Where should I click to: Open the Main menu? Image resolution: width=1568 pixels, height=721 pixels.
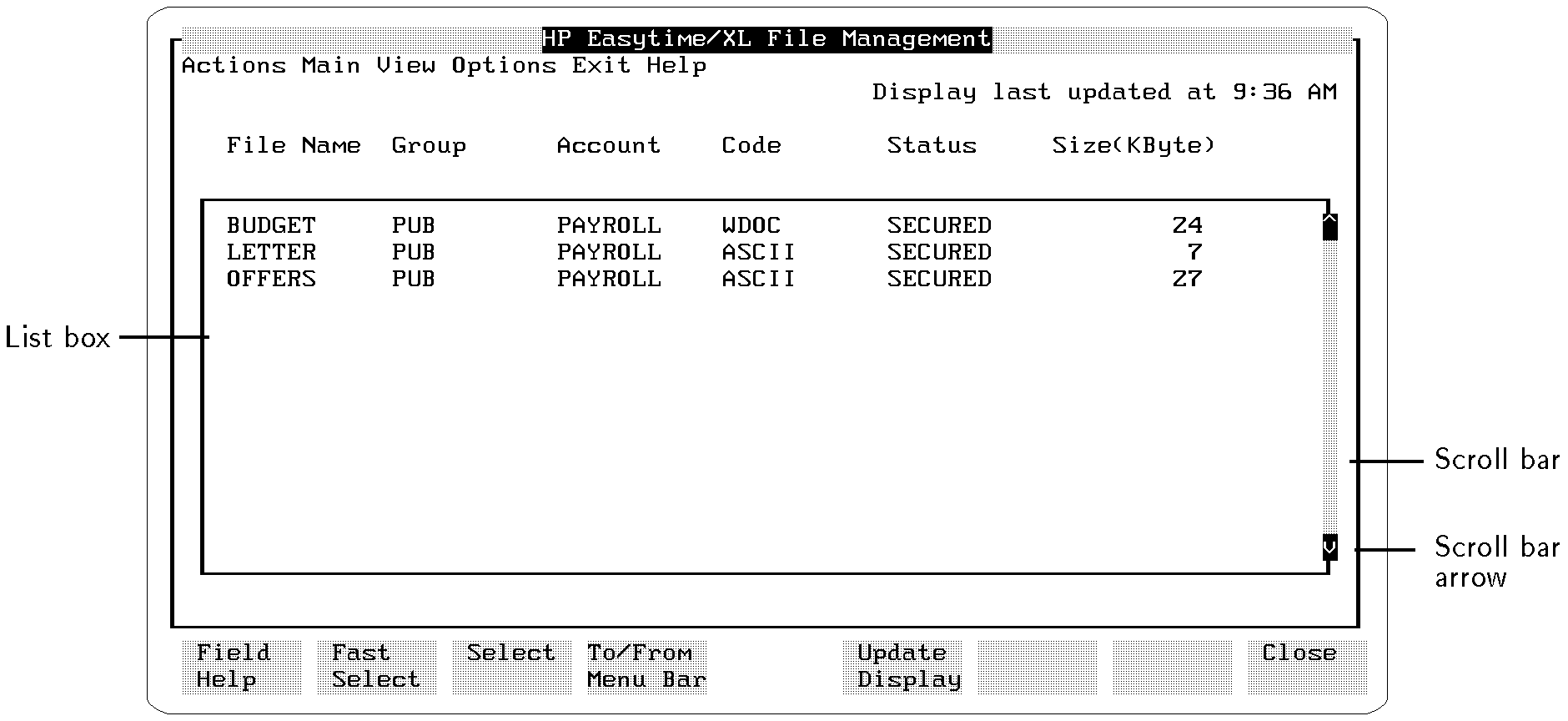(x=331, y=66)
